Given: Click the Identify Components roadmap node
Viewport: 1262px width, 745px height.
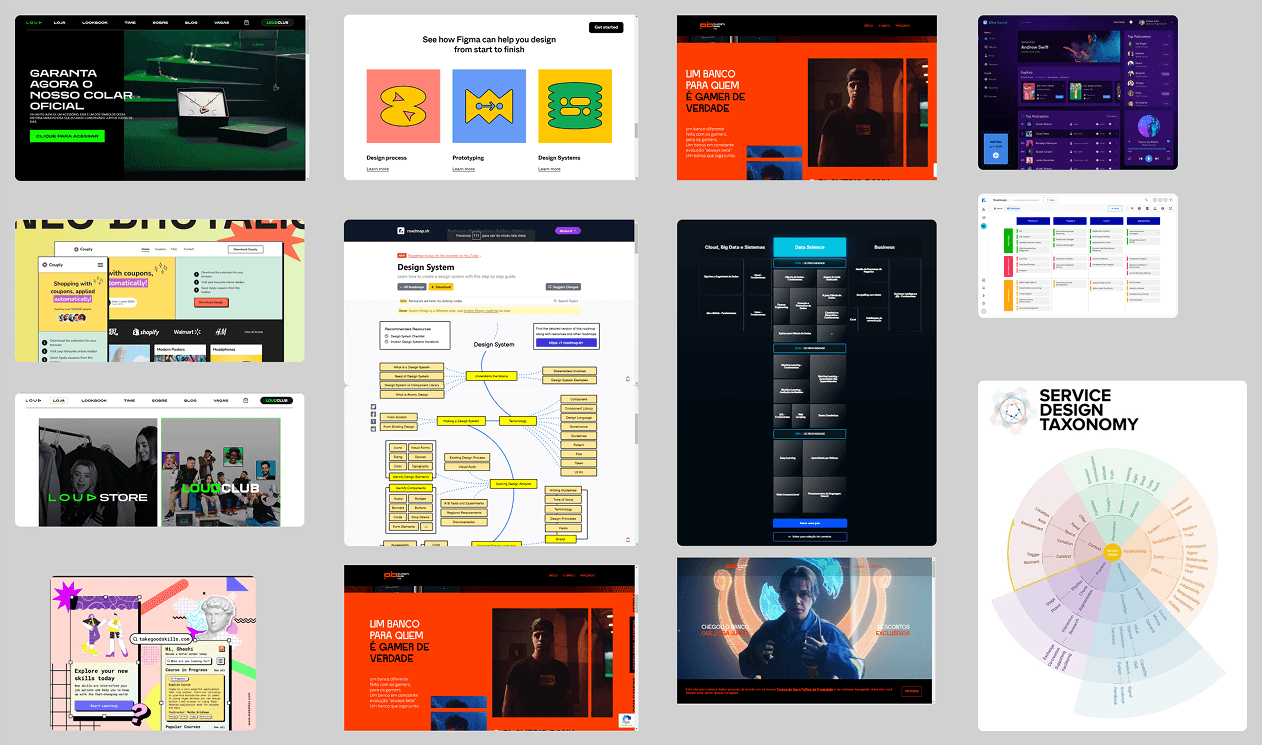Looking at the screenshot, I should pos(410,487).
